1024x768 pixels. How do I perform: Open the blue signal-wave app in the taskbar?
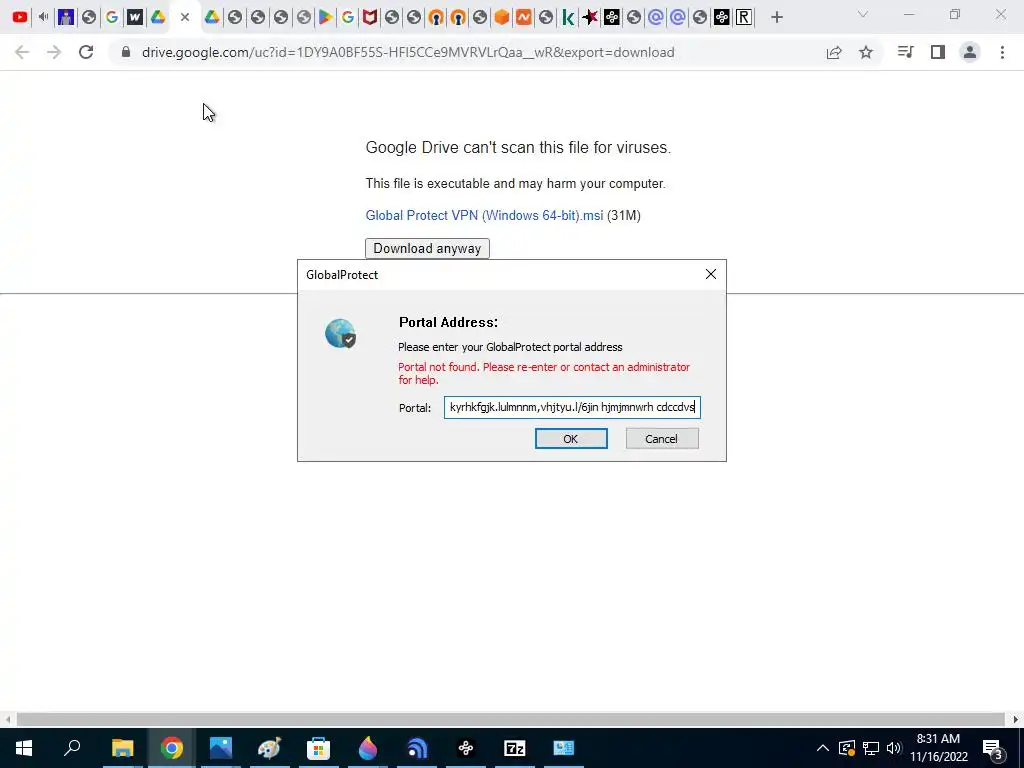[x=417, y=748]
